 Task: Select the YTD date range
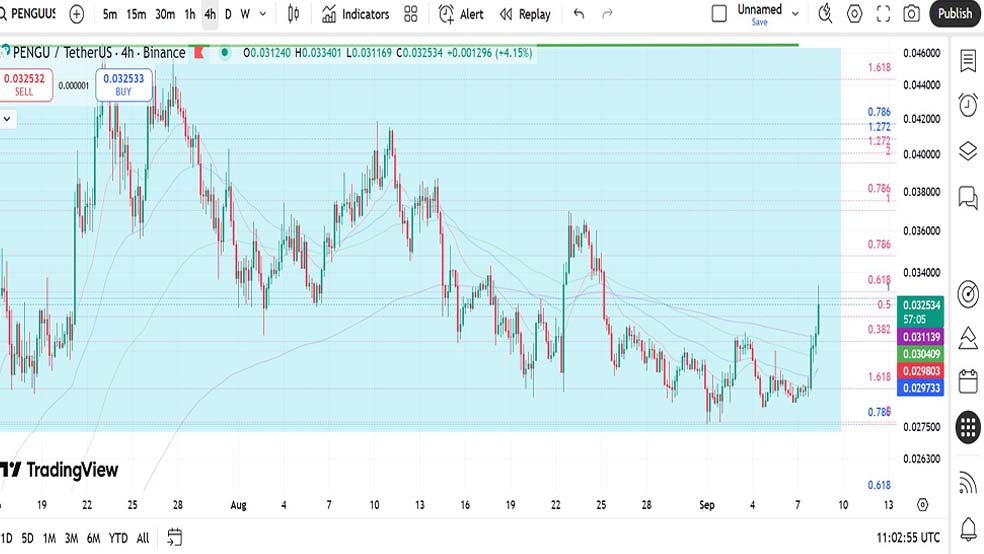coord(118,538)
